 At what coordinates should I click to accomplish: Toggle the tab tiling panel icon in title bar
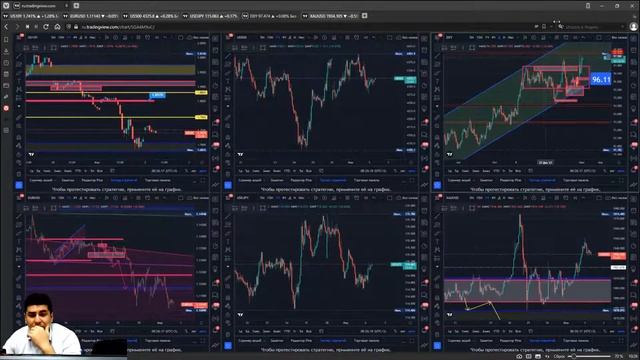coord(588,6)
